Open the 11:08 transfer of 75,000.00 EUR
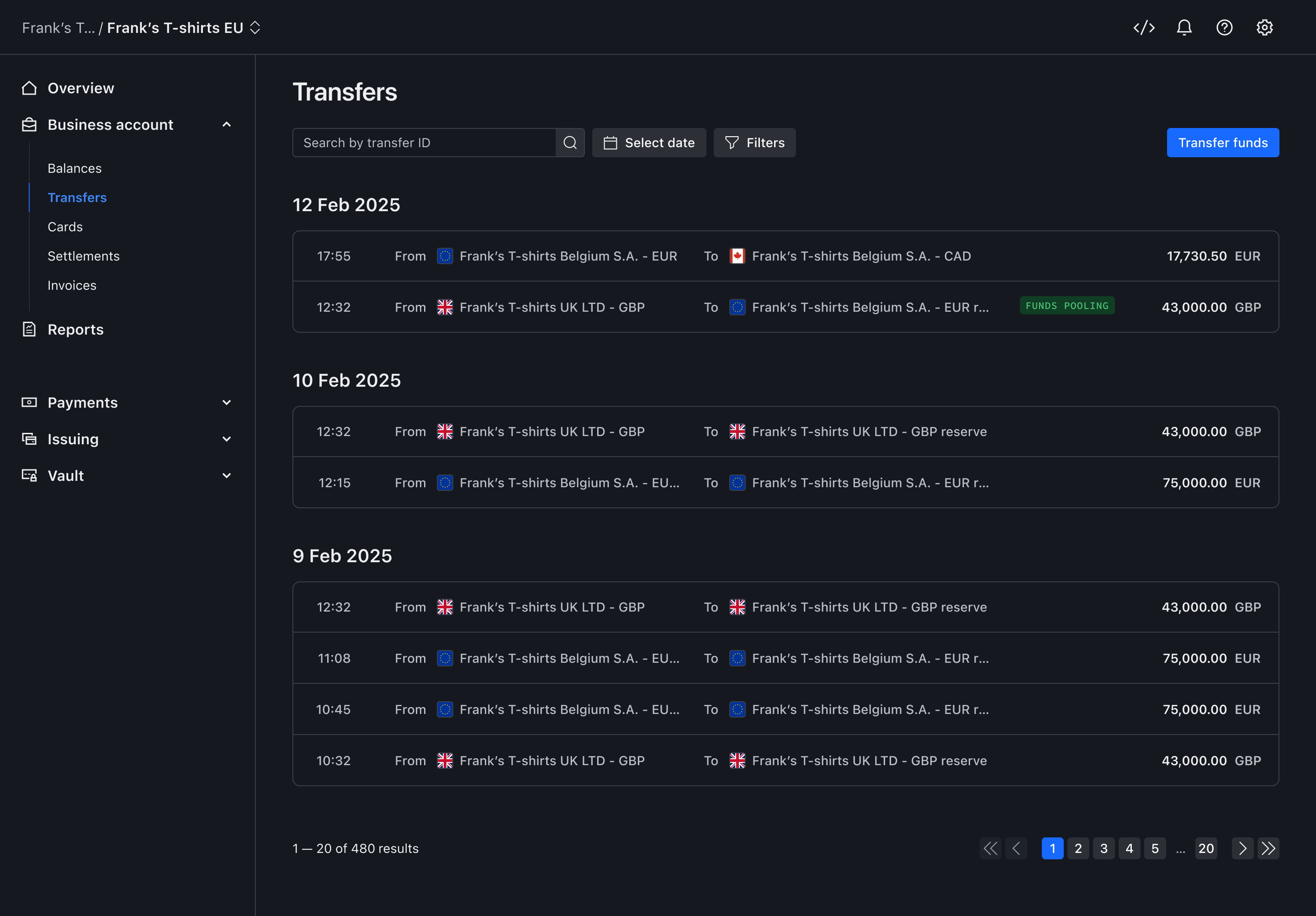The width and height of the screenshot is (1316, 916). click(785, 658)
